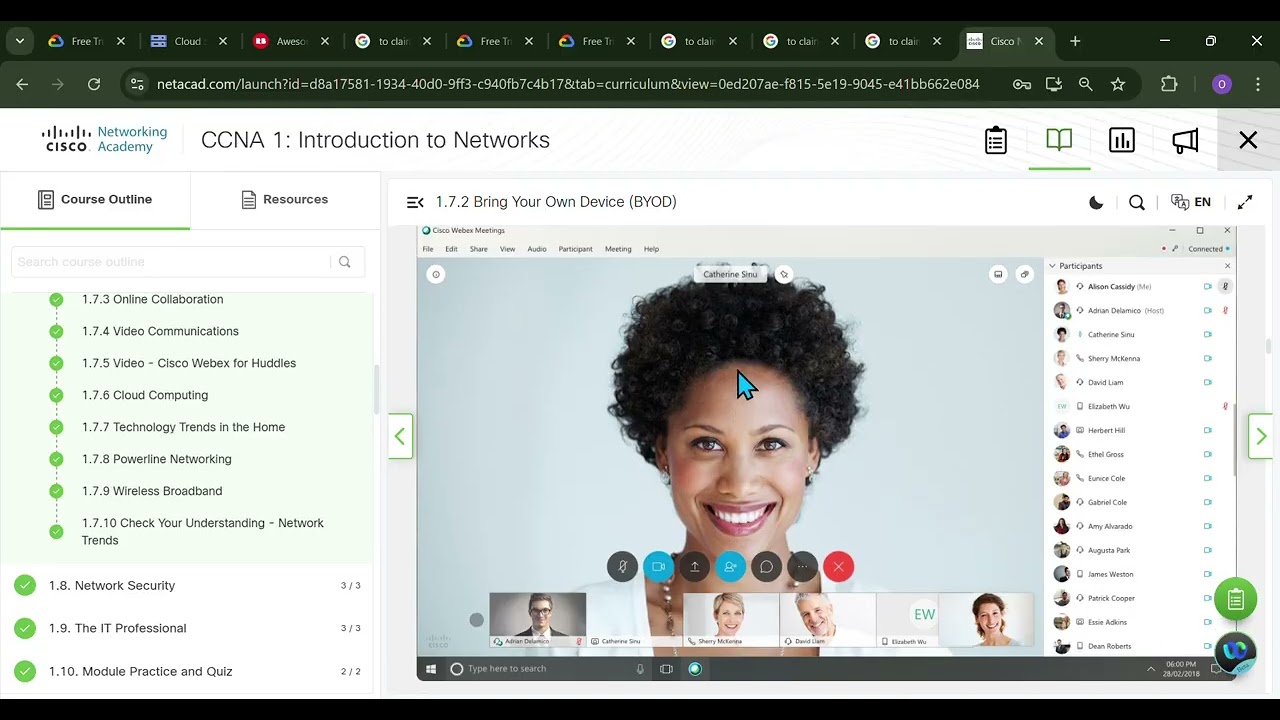Open 1.7.4 Video Communications

[x=160, y=331]
